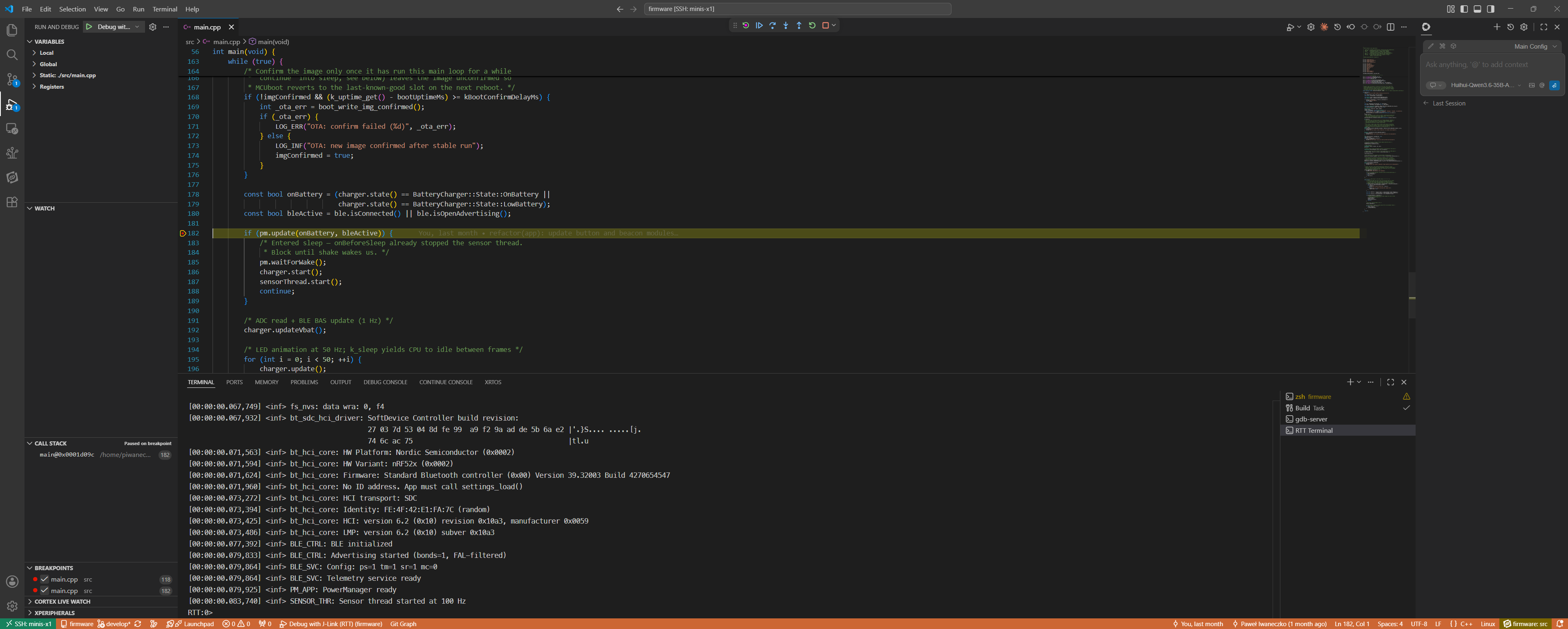Open the Main Config dropdown
Image resolution: width=1568 pixels, height=629 pixels.
[x=1535, y=46]
